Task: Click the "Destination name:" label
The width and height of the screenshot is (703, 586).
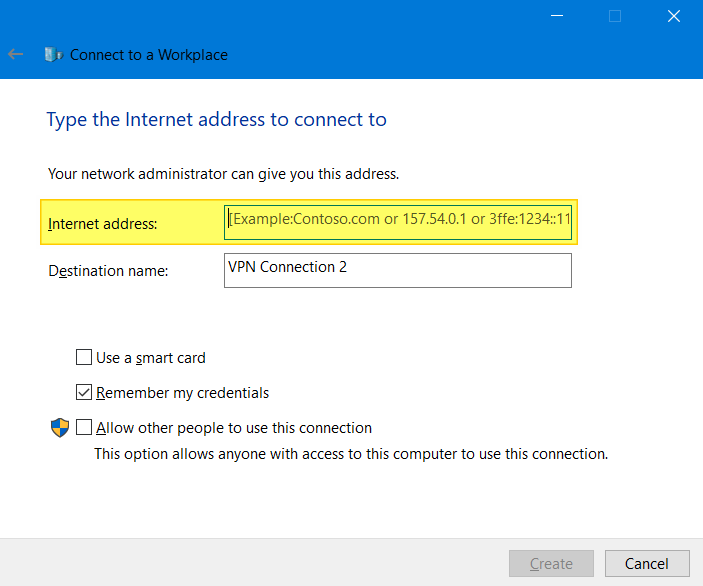Action: [x=108, y=270]
